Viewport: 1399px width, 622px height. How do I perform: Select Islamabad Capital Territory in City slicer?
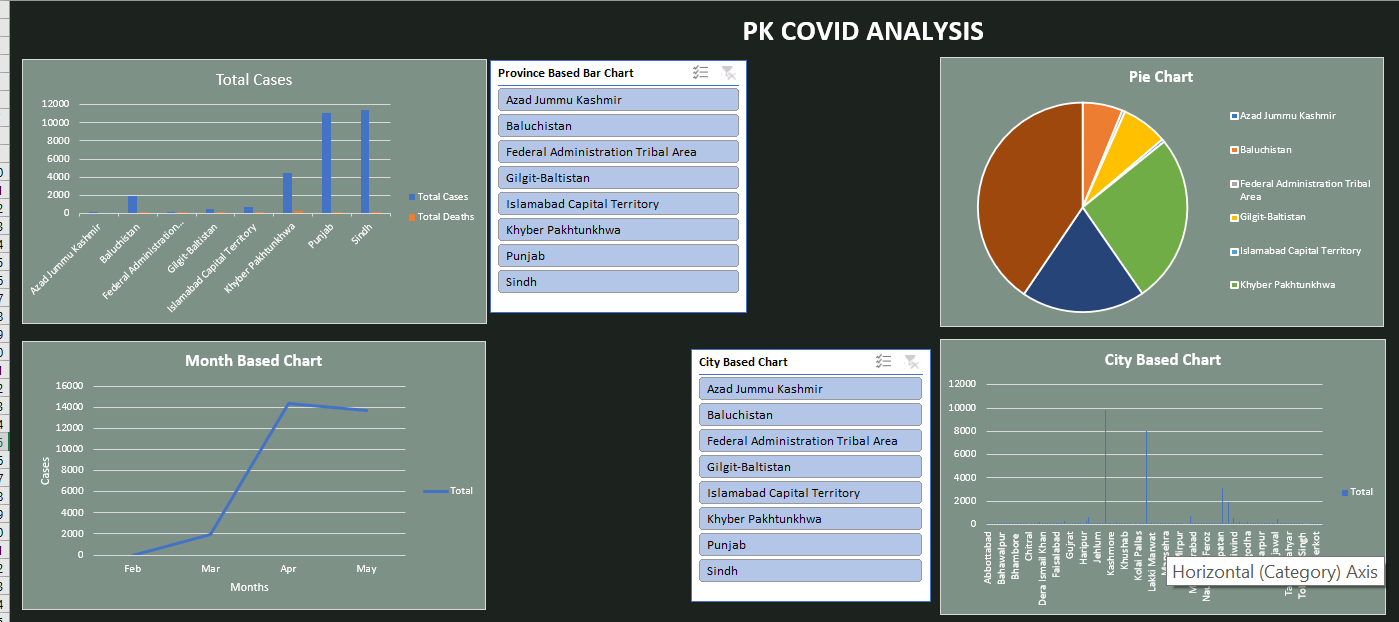coord(810,493)
